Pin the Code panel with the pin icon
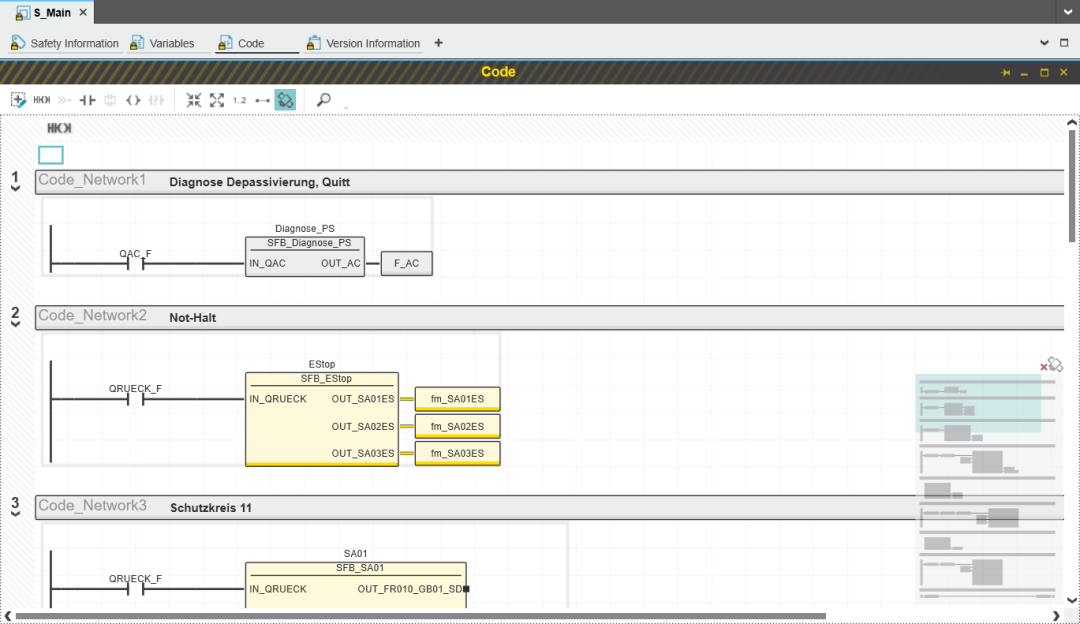Viewport: 1080px width, 624px height. point(1006,72)
